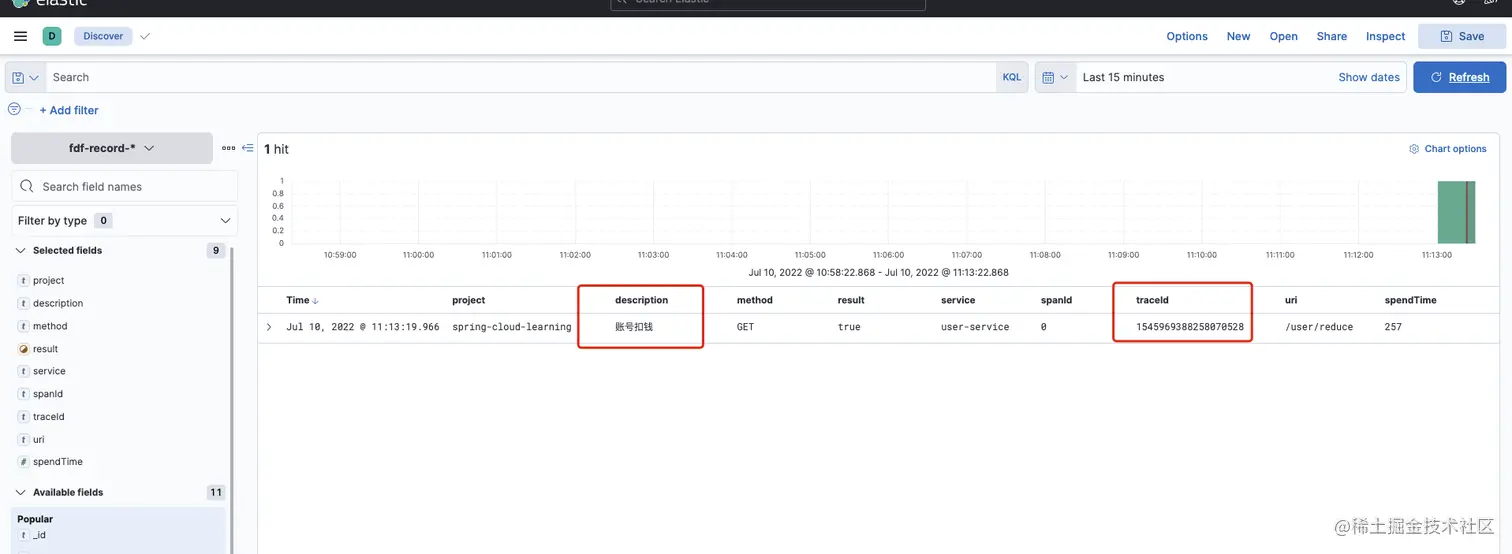Click boolean-type icon next to result field

[24, 349]
